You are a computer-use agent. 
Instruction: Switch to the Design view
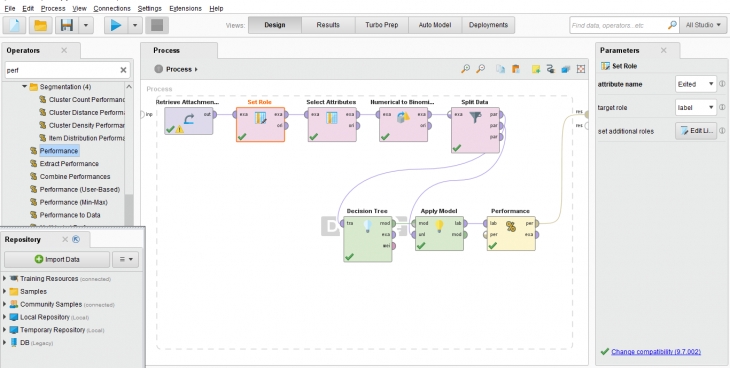point(275,25)
